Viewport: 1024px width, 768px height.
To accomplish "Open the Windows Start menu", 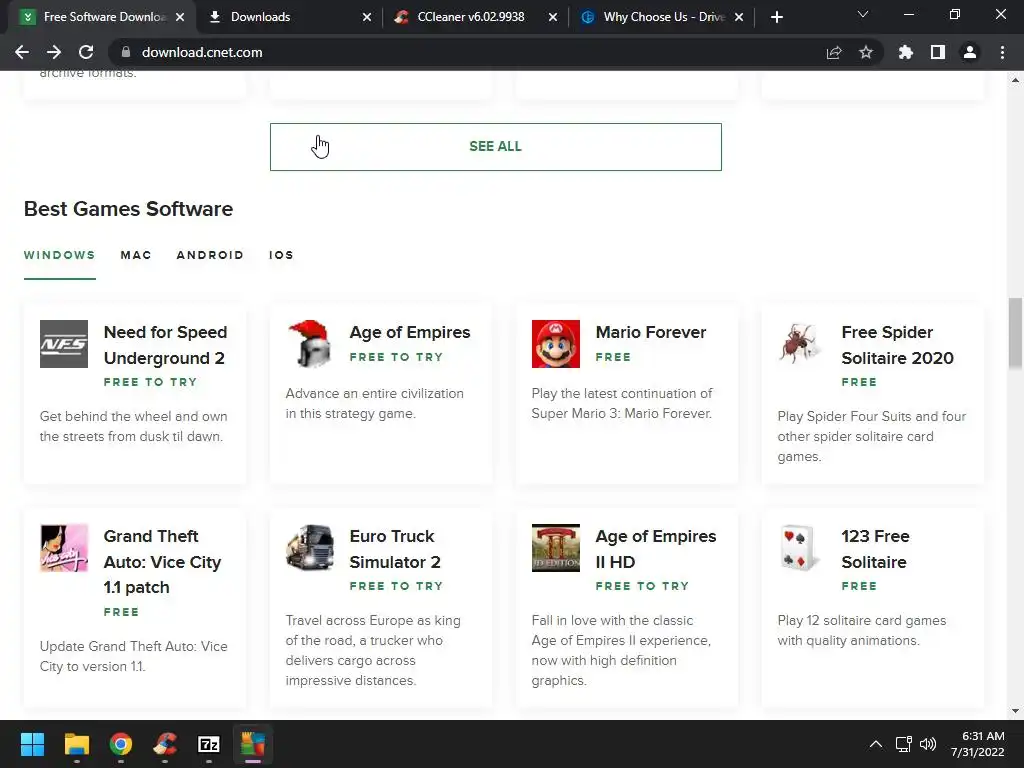I will coord(32,744).
